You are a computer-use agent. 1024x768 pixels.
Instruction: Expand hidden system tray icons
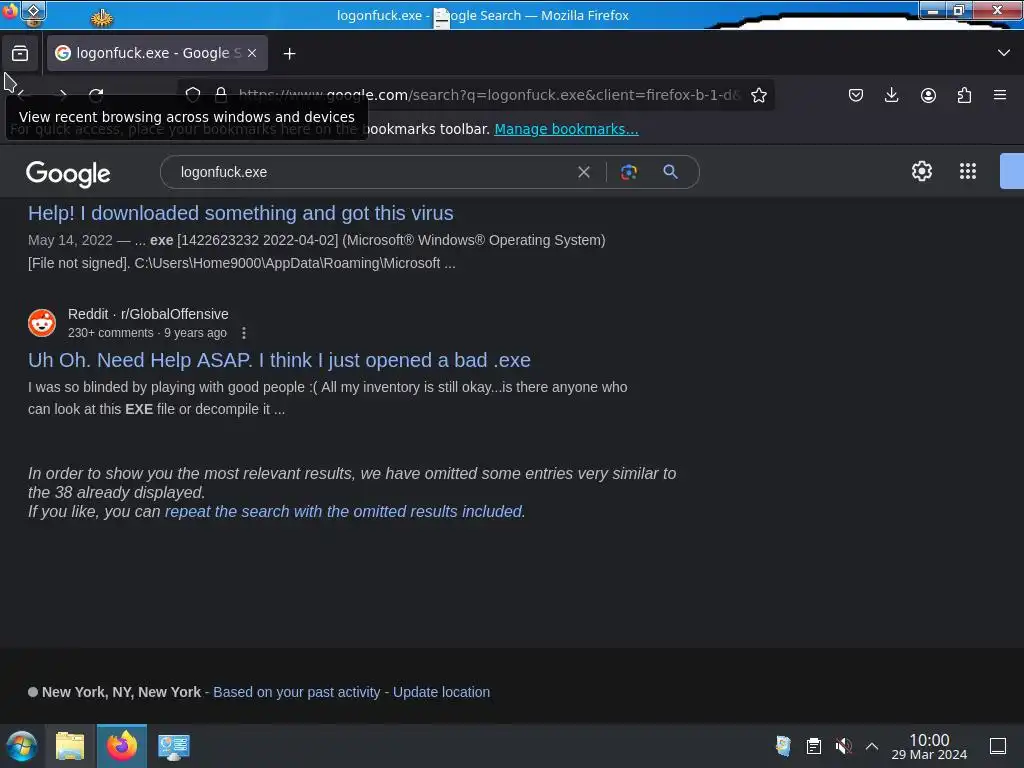click(x=871, y=746)
